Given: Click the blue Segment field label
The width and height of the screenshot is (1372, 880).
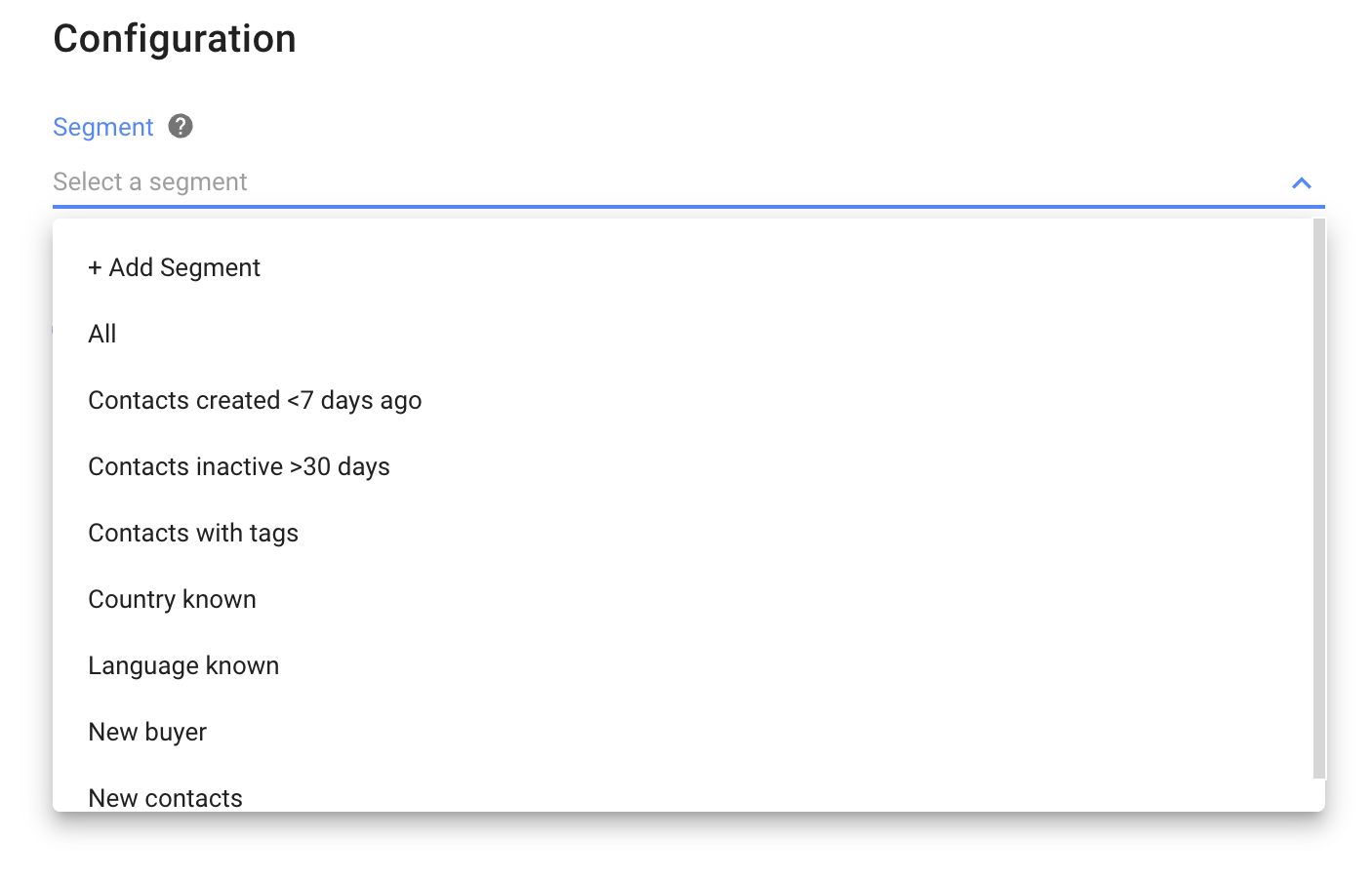Looking at the screenshot, I should pos(102,127).
